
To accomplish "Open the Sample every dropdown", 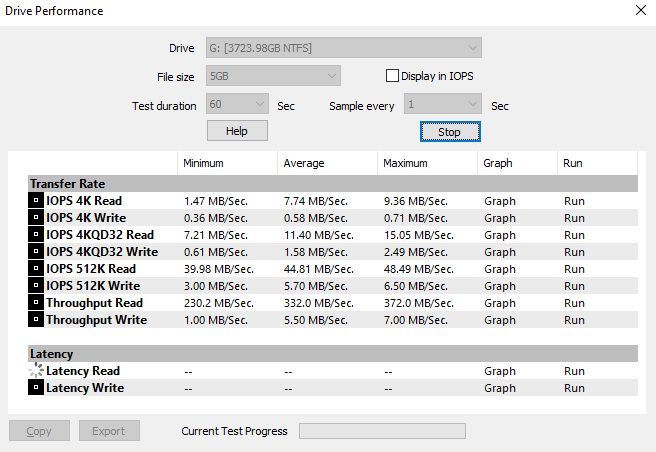I will [x=441, y=104].
